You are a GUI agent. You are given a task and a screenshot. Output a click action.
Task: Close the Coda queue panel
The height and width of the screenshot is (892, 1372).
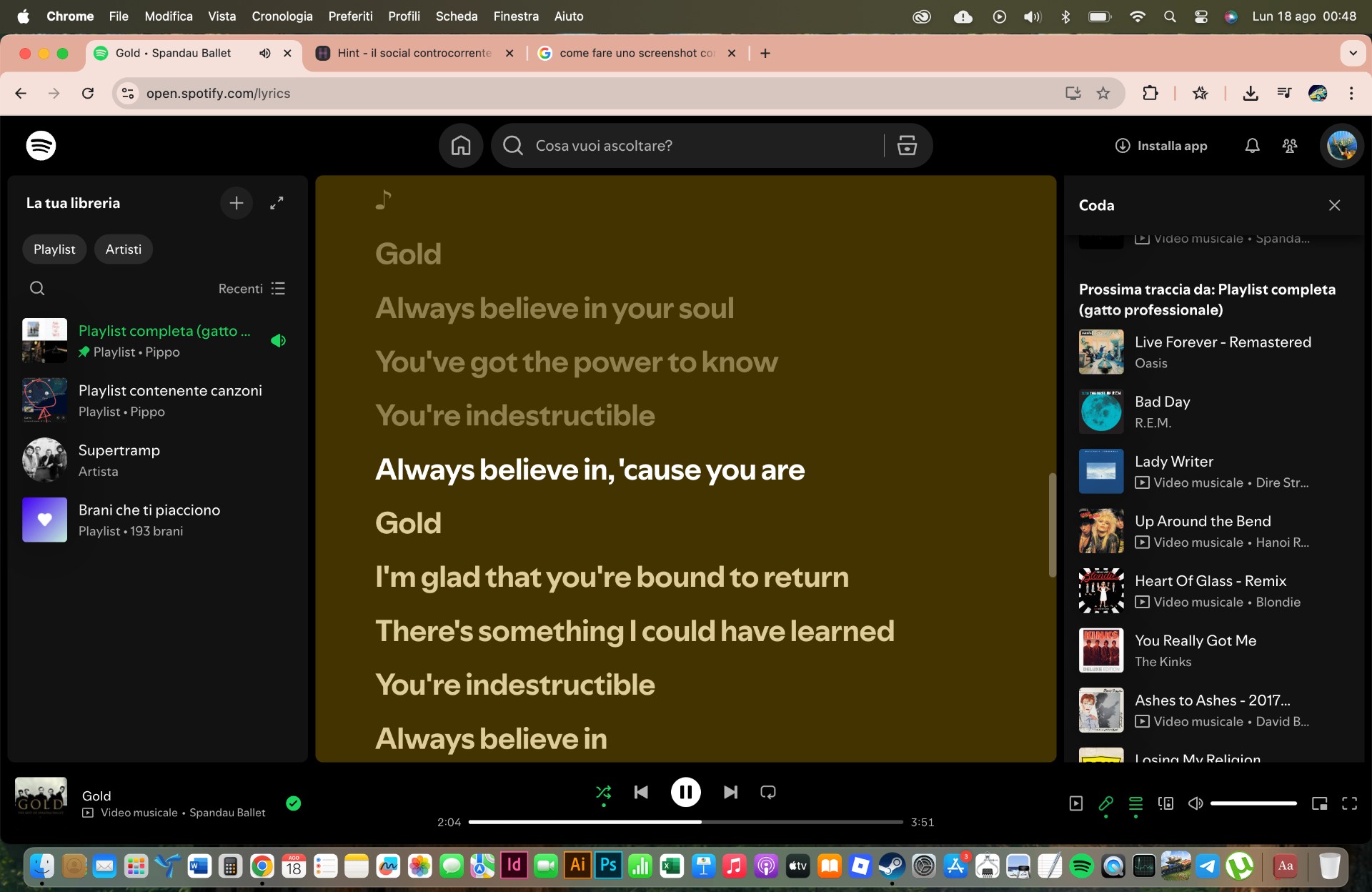pyautogui.click(x=1334, y=205)
